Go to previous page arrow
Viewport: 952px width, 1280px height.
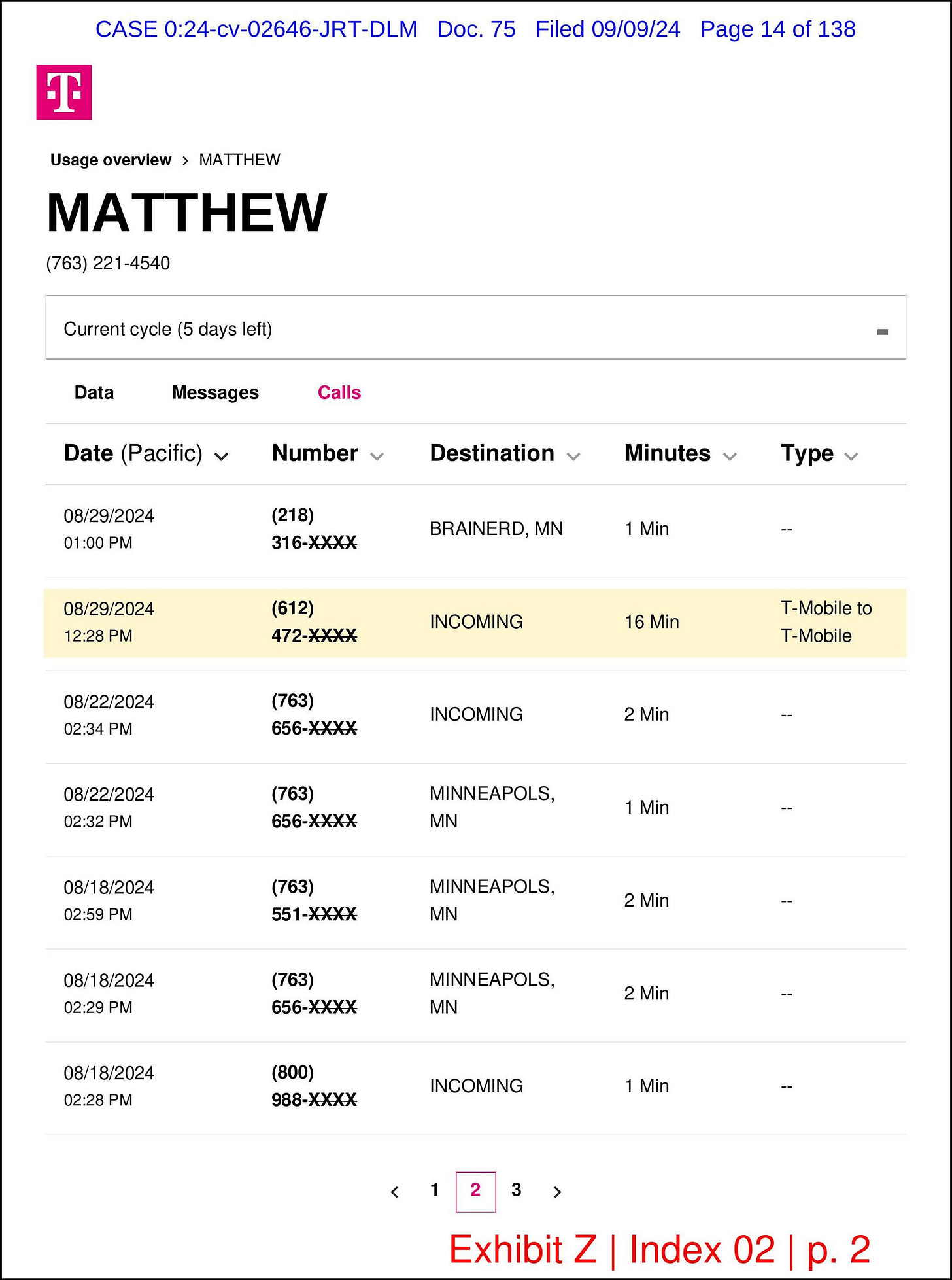click(x=394, y=1192)
